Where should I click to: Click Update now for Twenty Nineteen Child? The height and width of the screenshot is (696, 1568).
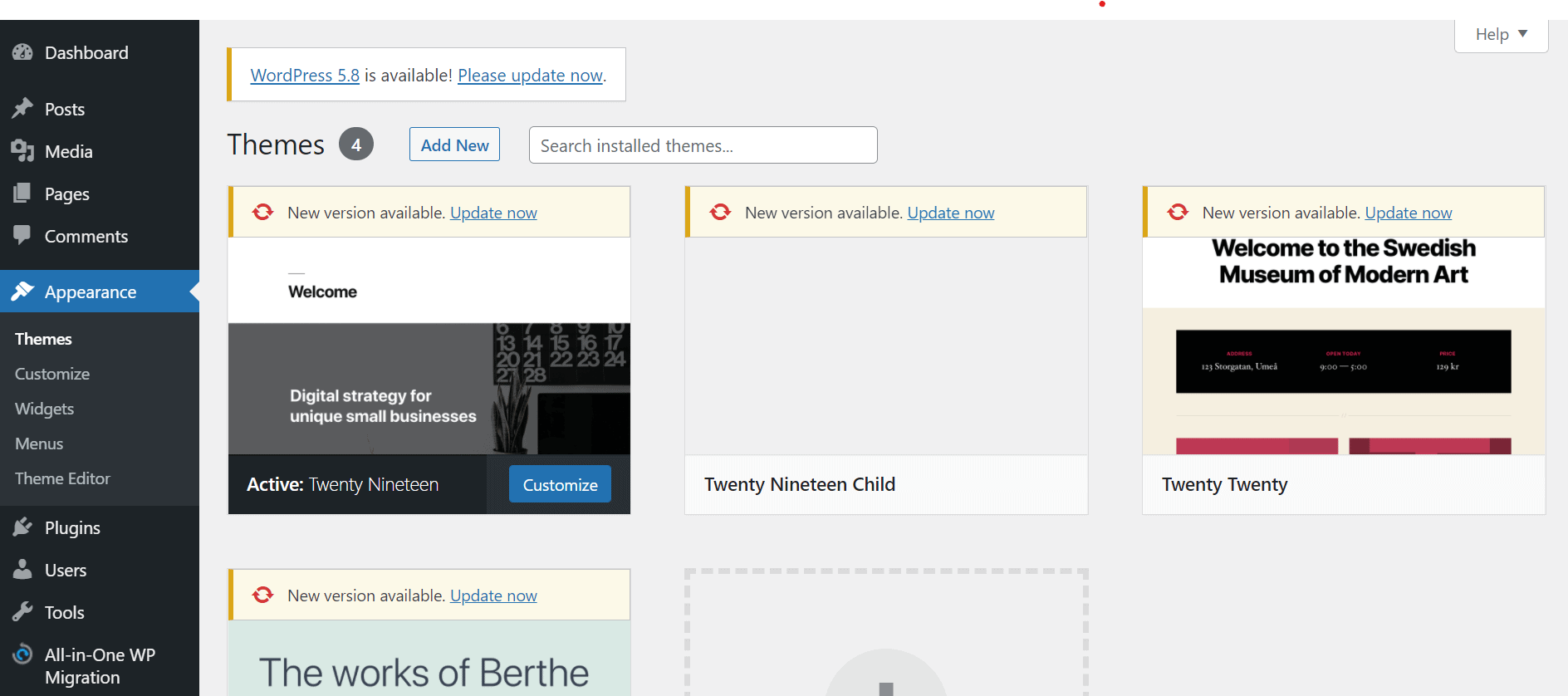coord(951,213)
